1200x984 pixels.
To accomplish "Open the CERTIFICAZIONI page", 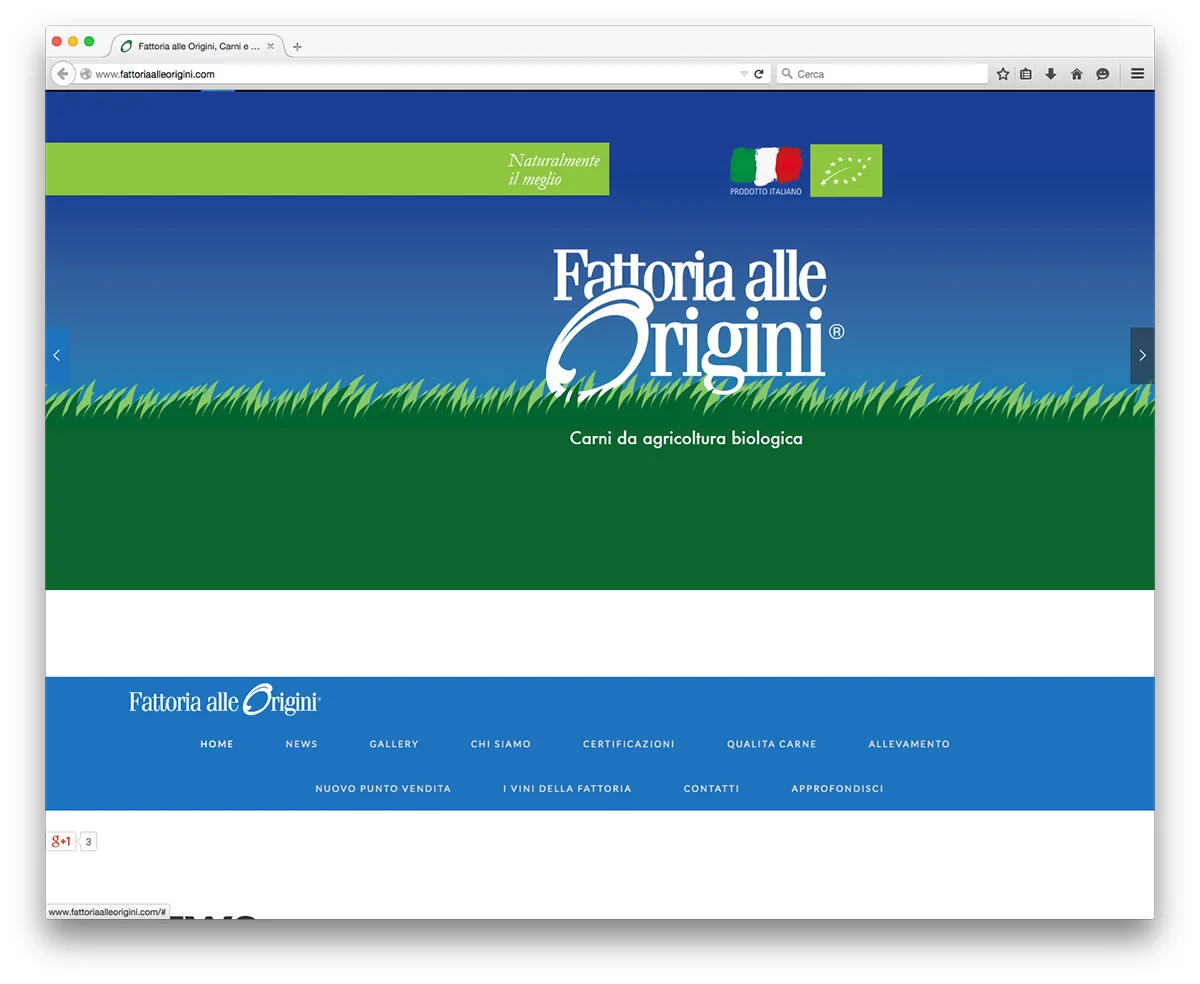I will pyautogui.click(x=629, y=744).
